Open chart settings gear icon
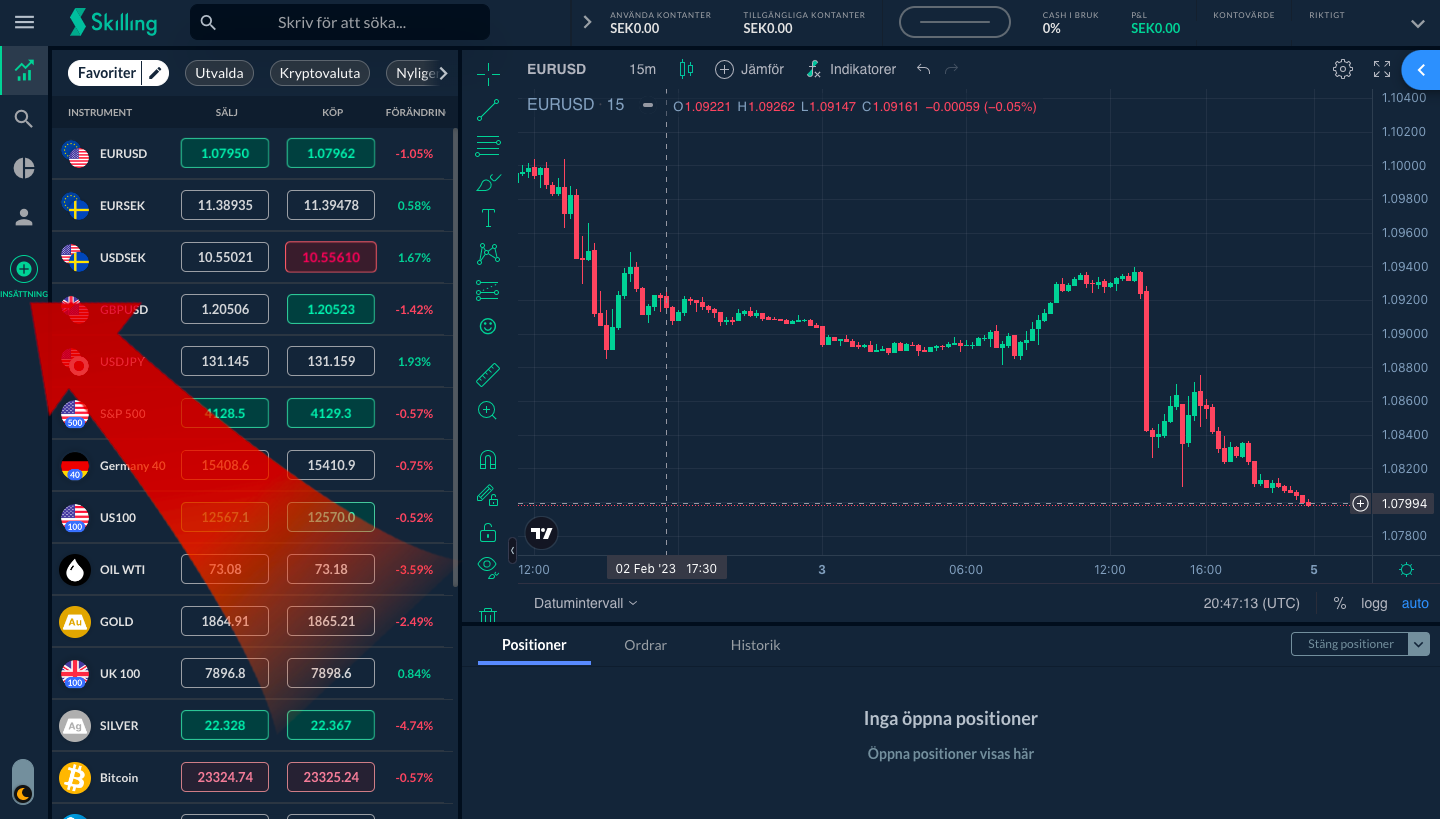The width and height of the screenshot is (1440, 819). click(1343, 69)
